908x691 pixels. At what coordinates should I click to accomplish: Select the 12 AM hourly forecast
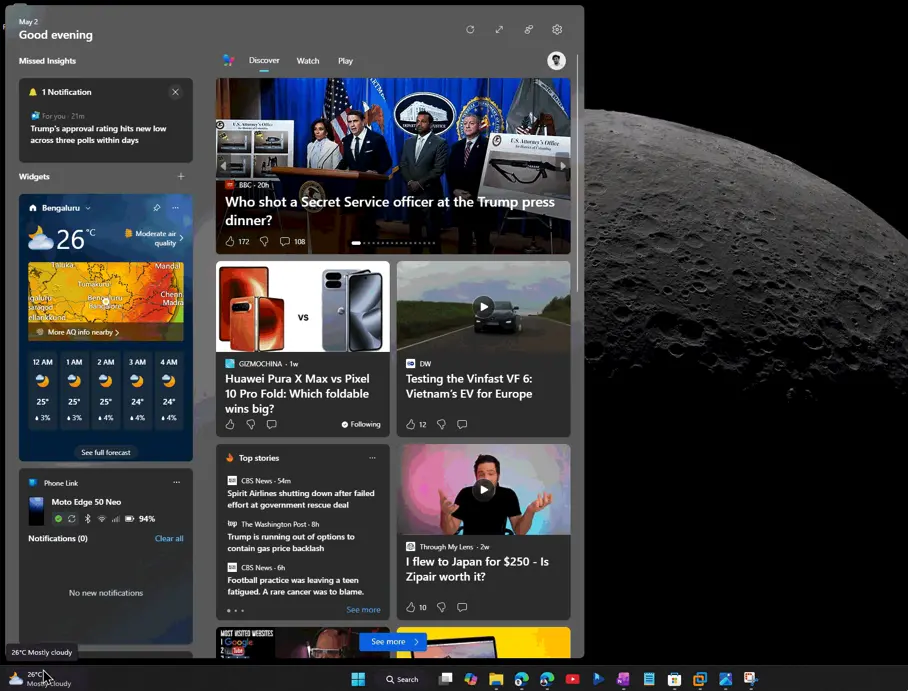point(43,390)
